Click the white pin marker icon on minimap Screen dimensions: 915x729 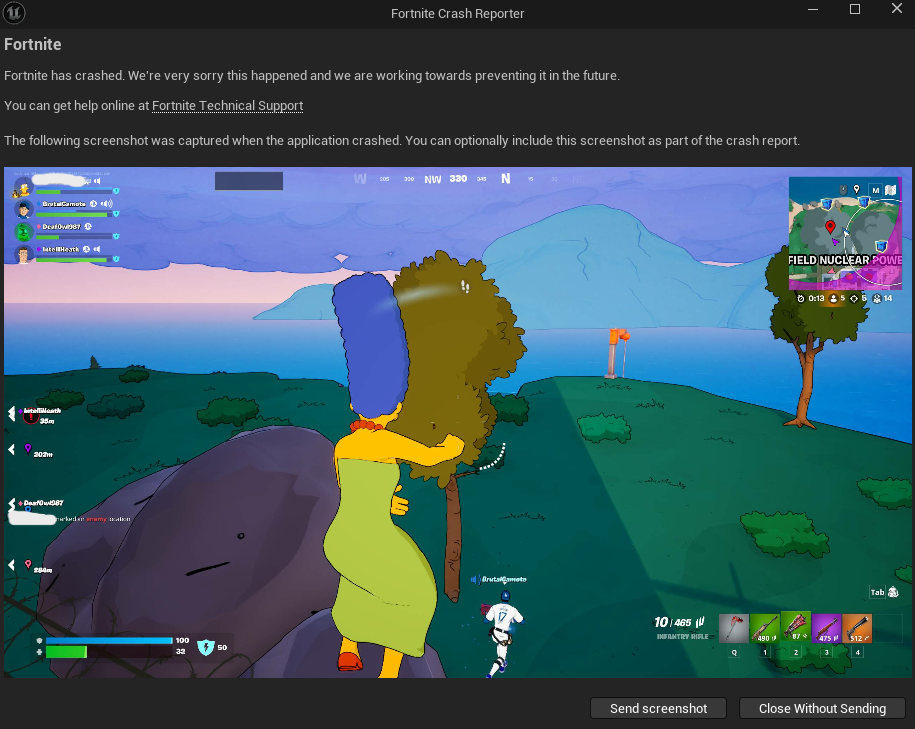(x=856, y=189)
